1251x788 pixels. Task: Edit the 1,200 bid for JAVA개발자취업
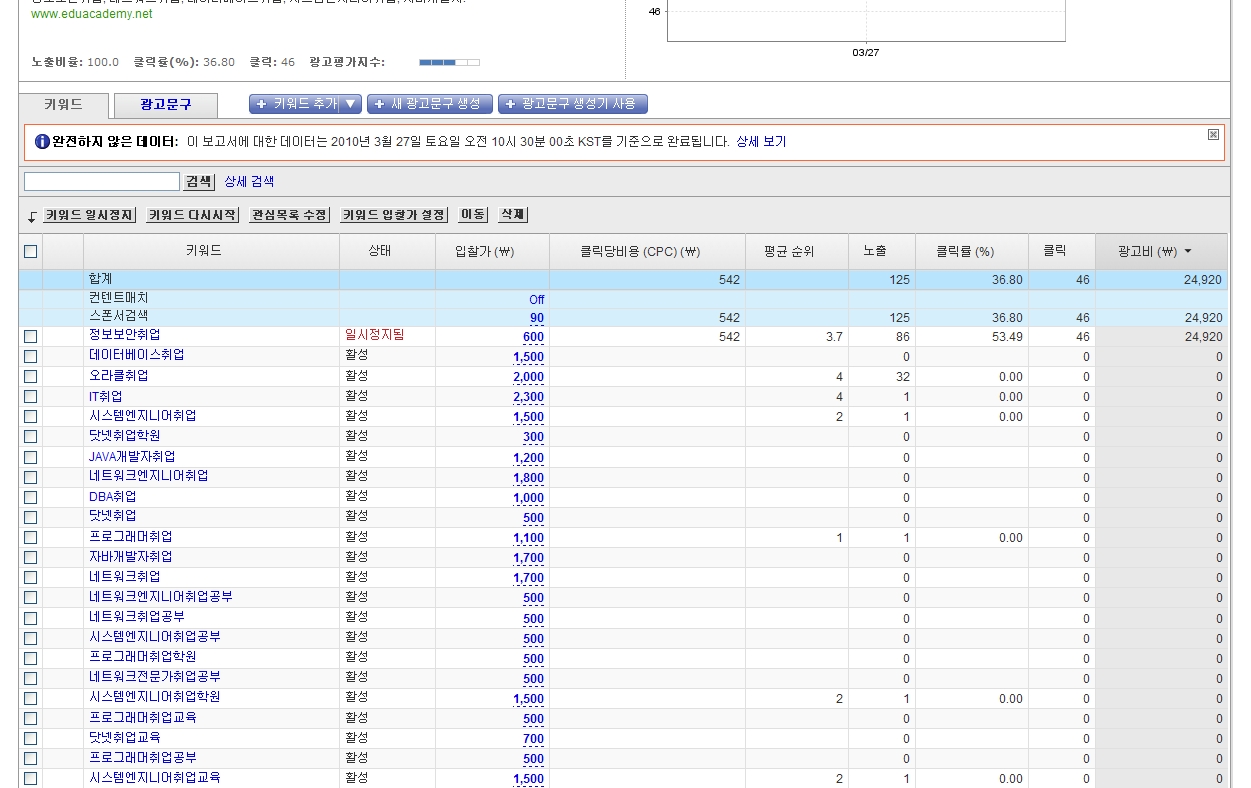click(x=528, y=458)
